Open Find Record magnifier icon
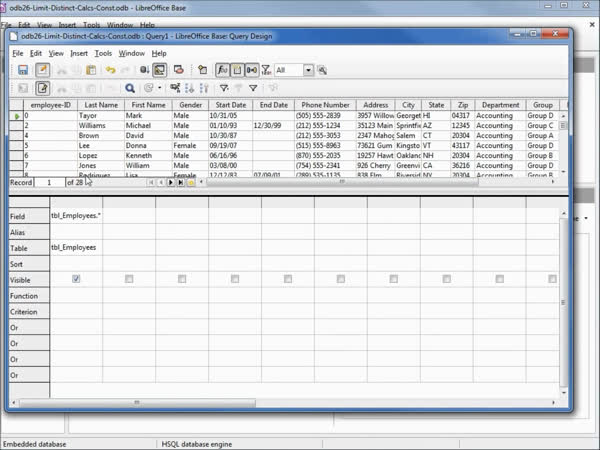Screen dimensions: 600x450 click(x=130, y=88)
